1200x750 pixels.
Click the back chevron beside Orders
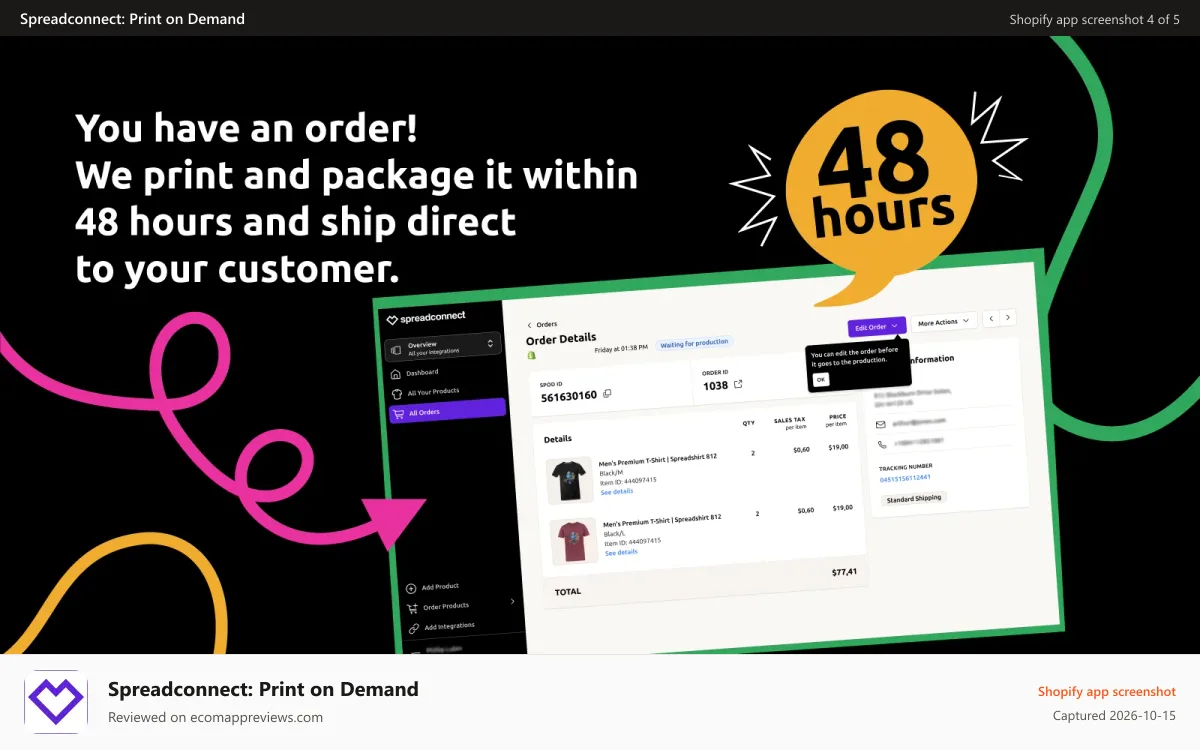tap(530, 325)
